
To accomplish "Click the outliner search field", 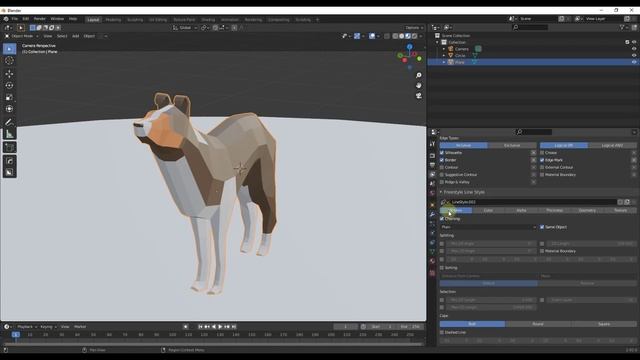I will point(530,27).
